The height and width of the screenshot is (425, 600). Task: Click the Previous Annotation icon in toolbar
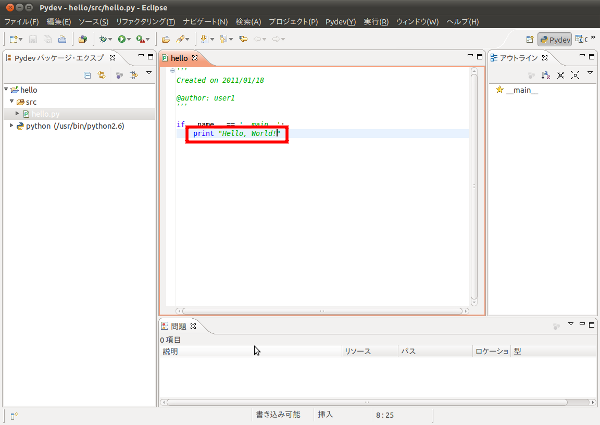click(223, 39)
